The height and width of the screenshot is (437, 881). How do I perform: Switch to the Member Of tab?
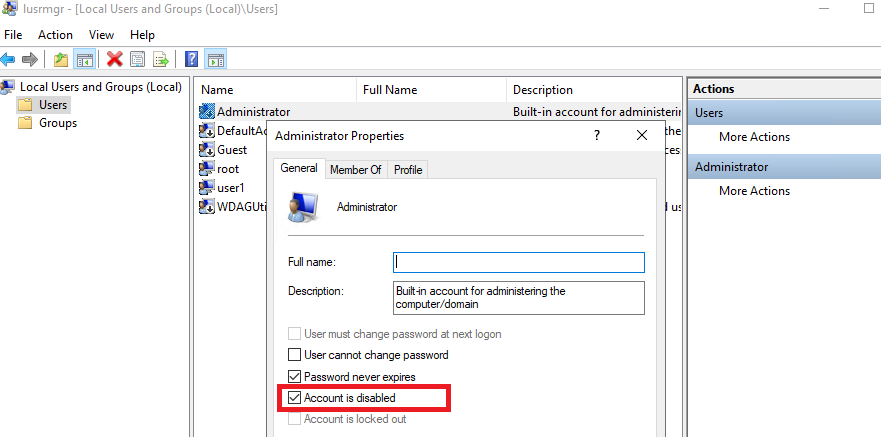[x=356, y=170]
